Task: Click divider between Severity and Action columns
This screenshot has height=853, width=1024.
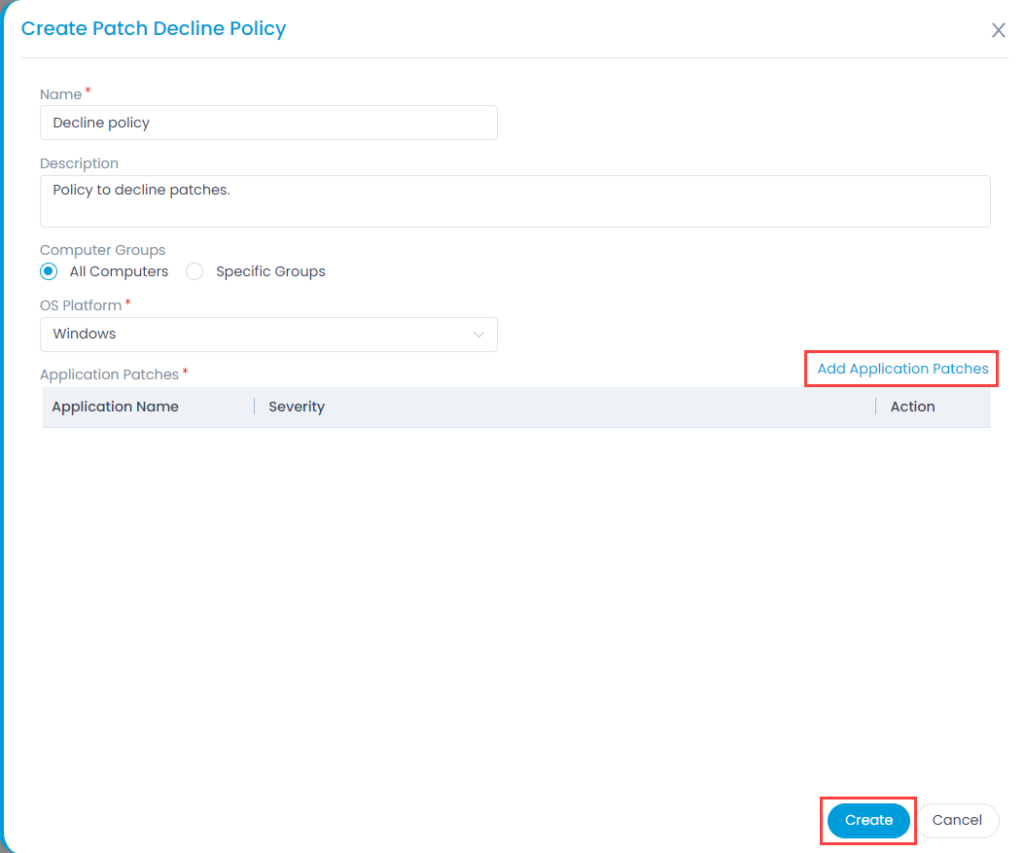Action: [x=876, y=407]
